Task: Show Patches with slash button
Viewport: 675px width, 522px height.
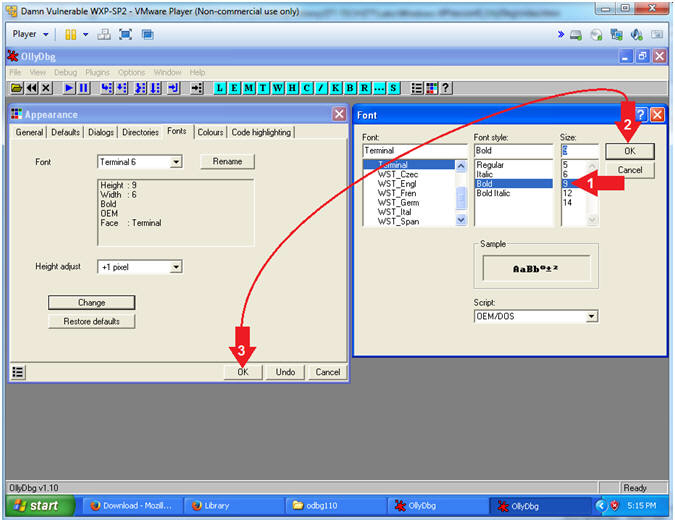Action: click(x=321, y=88)
